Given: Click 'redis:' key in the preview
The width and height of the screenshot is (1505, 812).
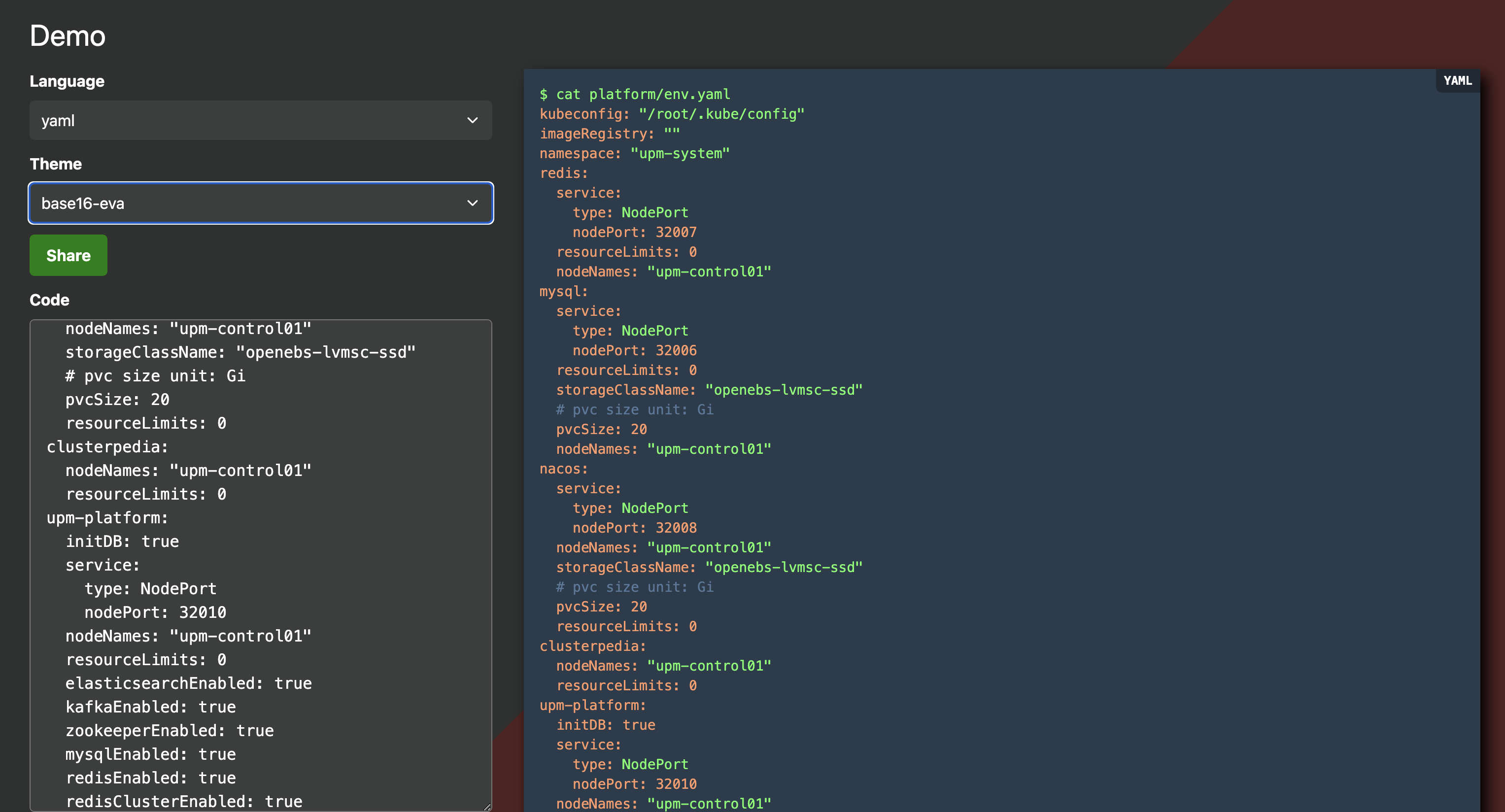Looking at the screenshot, I should tap(564, 173).
